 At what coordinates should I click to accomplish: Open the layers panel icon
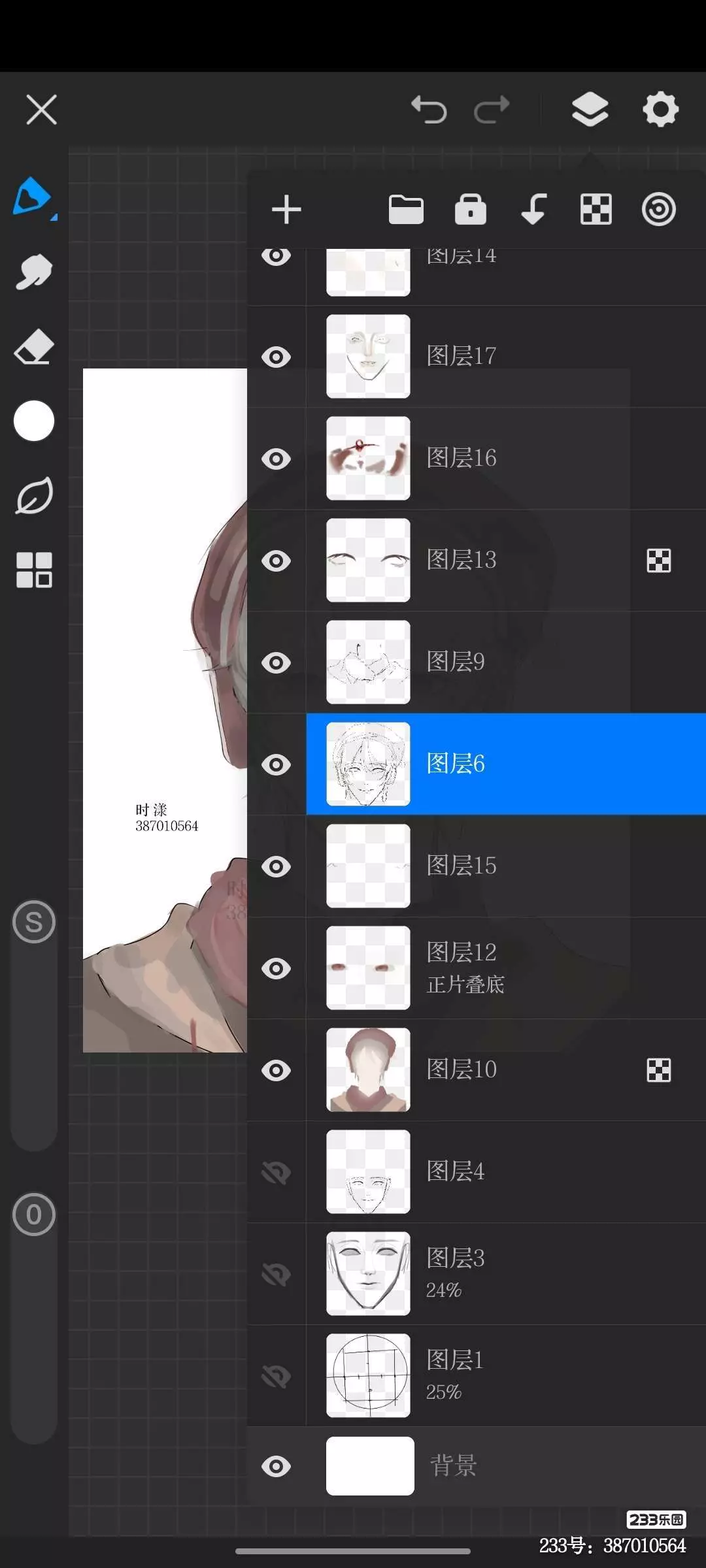point(590,109)
